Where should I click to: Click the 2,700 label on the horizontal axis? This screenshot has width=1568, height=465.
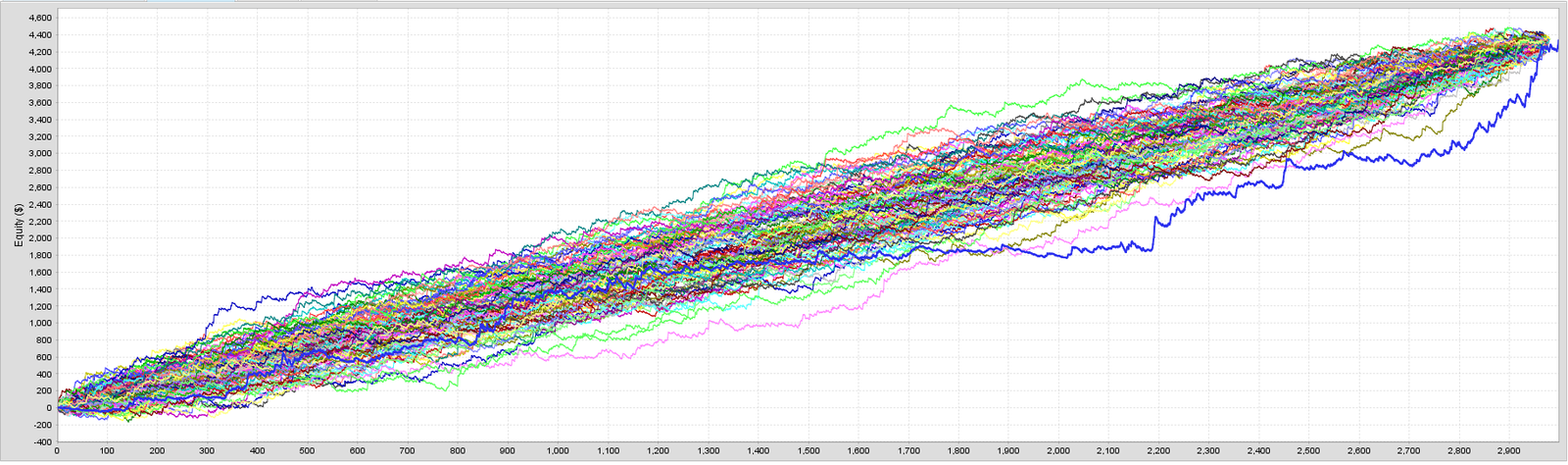tap(1408, 451)
